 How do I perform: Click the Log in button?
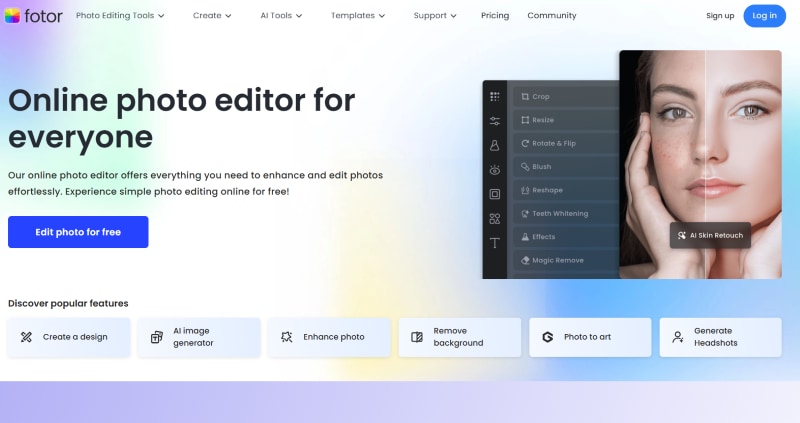pyautogui.click(x=764, y=16)
